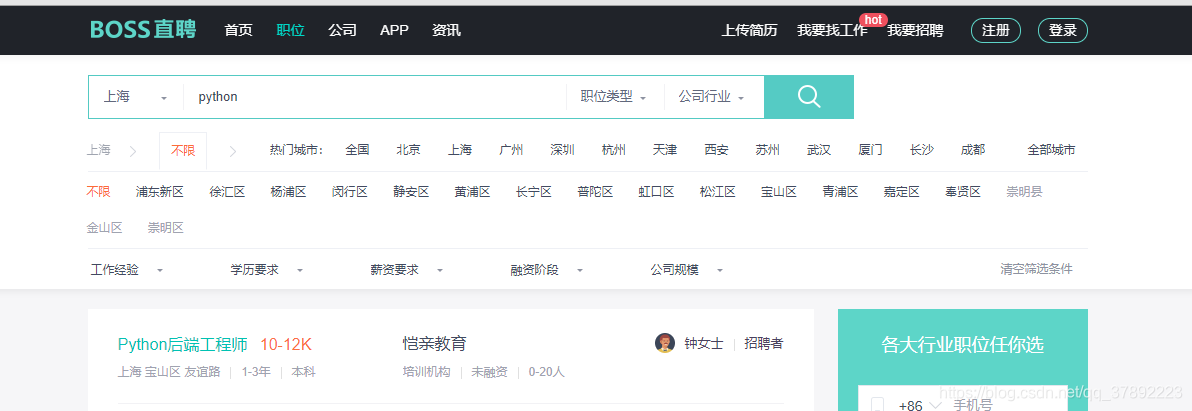This screenshot has height=411, width=1192.
Task: Select hot city 天津
Action: point(665,150)
